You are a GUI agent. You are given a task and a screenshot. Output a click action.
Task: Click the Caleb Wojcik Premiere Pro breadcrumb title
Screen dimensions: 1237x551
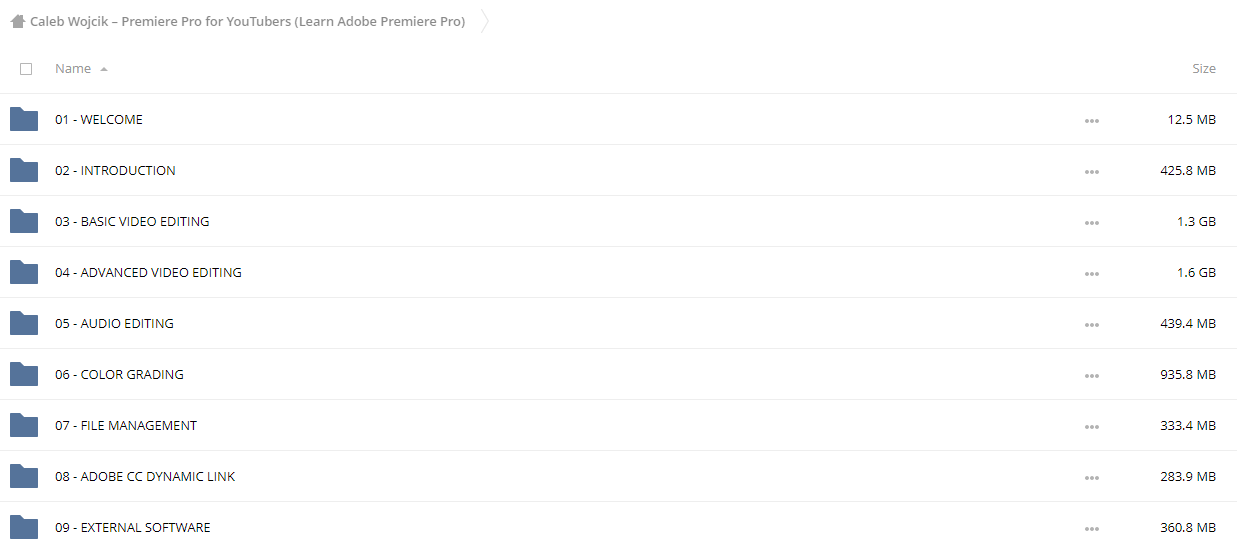click(247, 21)
